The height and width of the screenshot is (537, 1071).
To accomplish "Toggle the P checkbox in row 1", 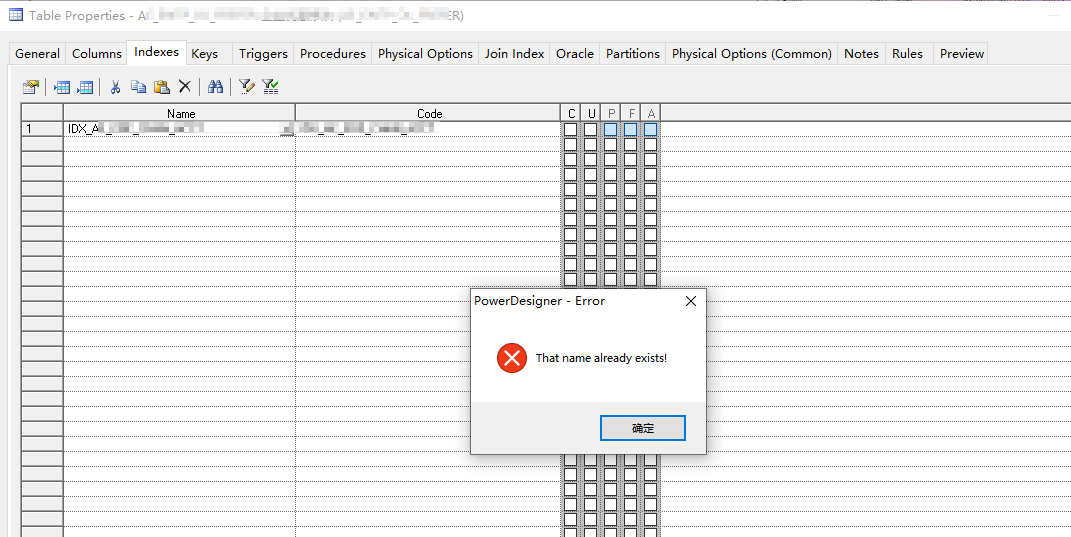I will pyautogui.click(x=611, y=129).
